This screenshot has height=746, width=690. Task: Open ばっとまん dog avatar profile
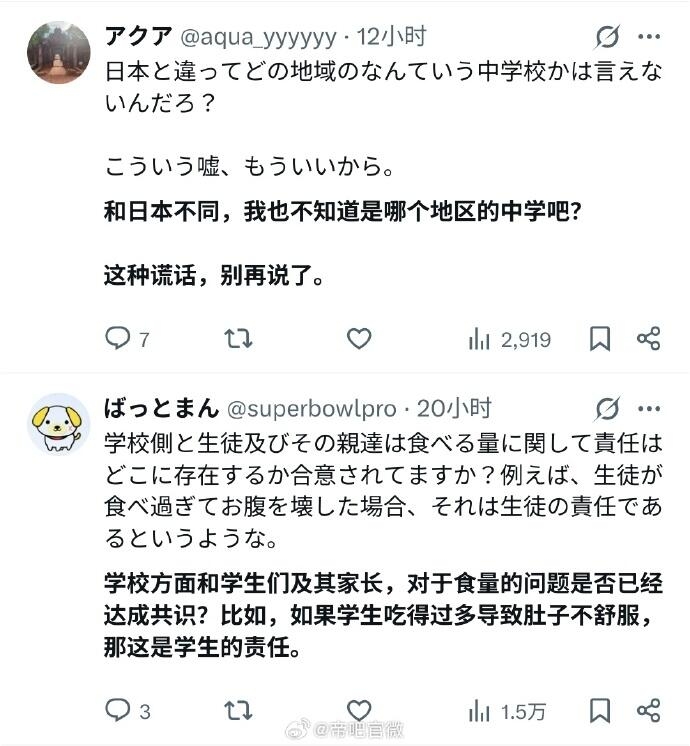coord(58,423)
